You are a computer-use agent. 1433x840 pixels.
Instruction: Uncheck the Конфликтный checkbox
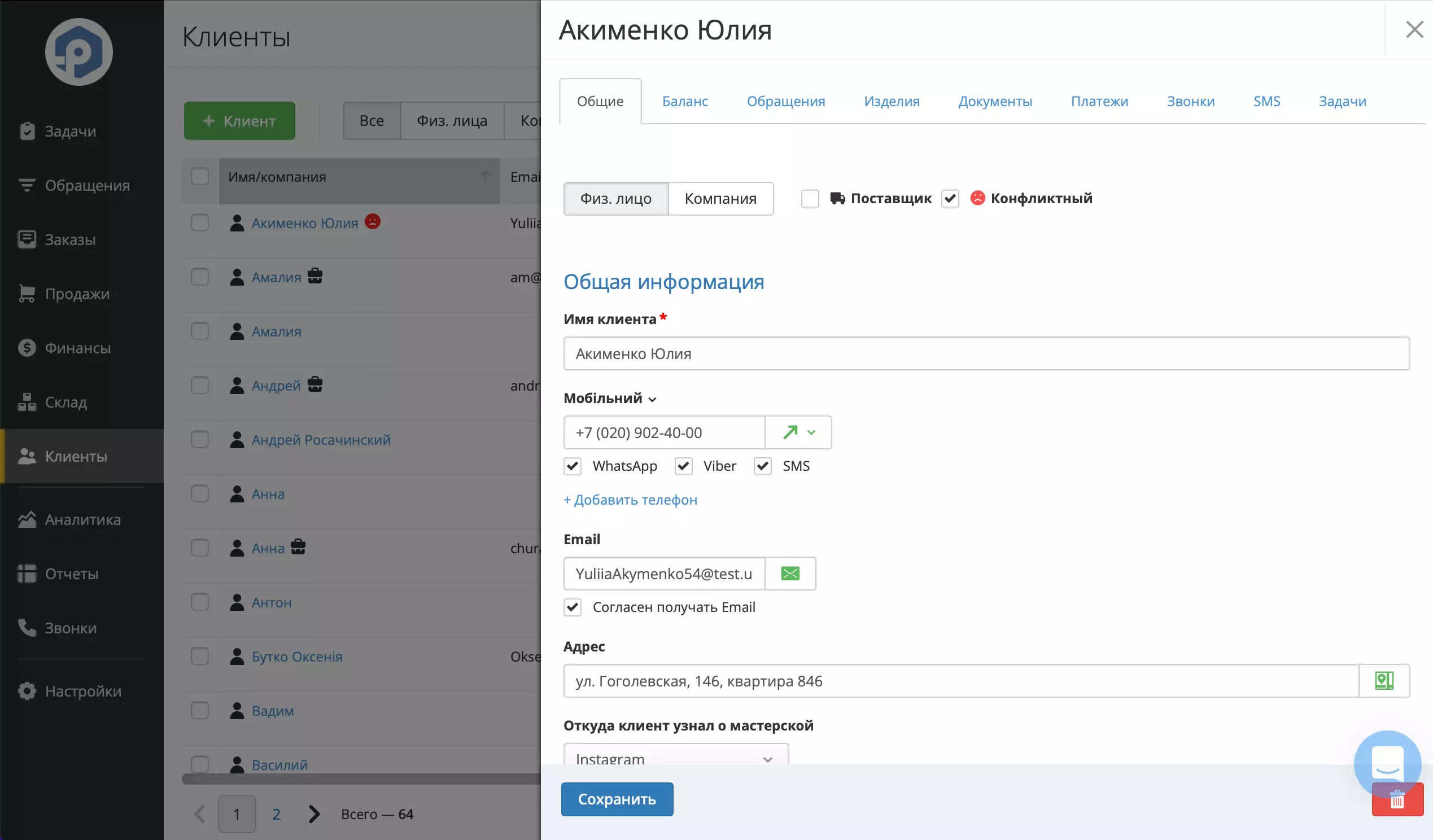click(950, 199)
